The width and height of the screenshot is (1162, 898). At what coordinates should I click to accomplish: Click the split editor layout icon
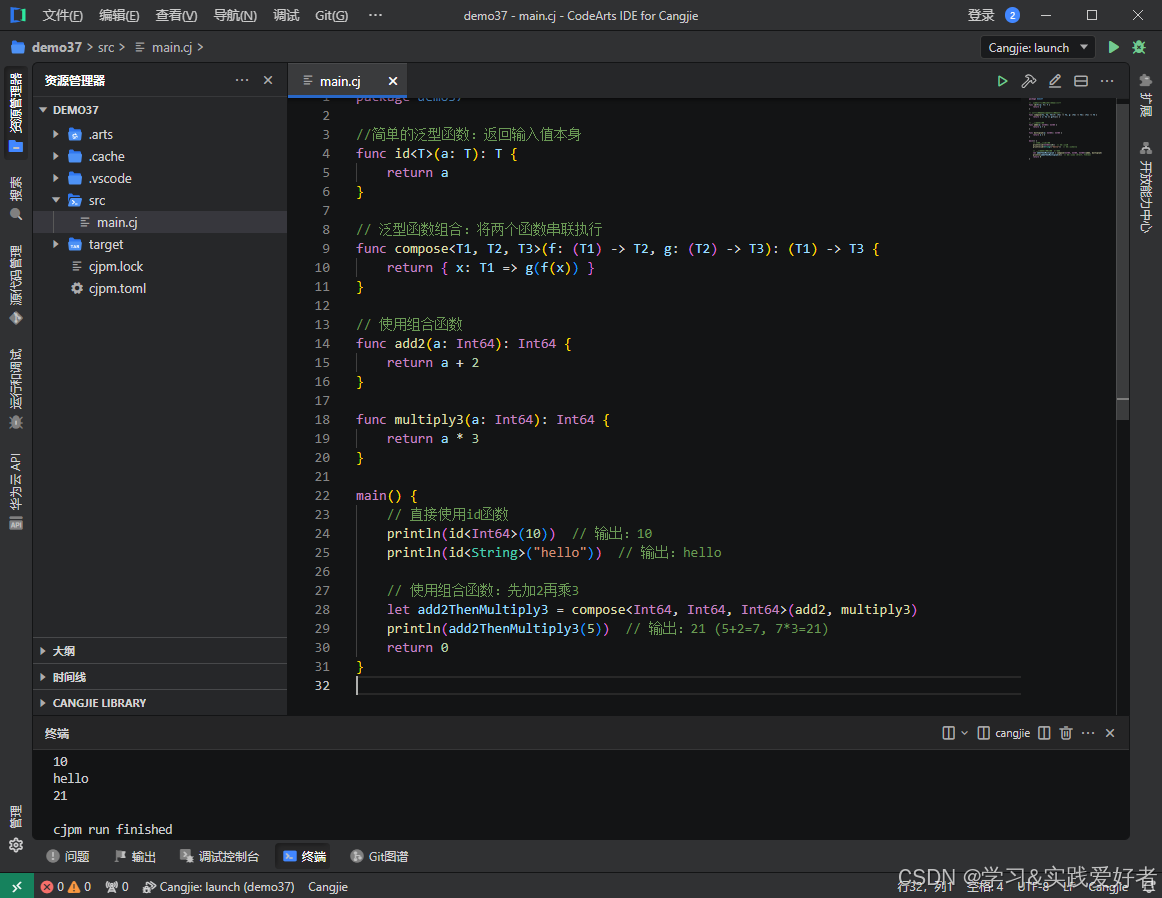pos(1081,81)
